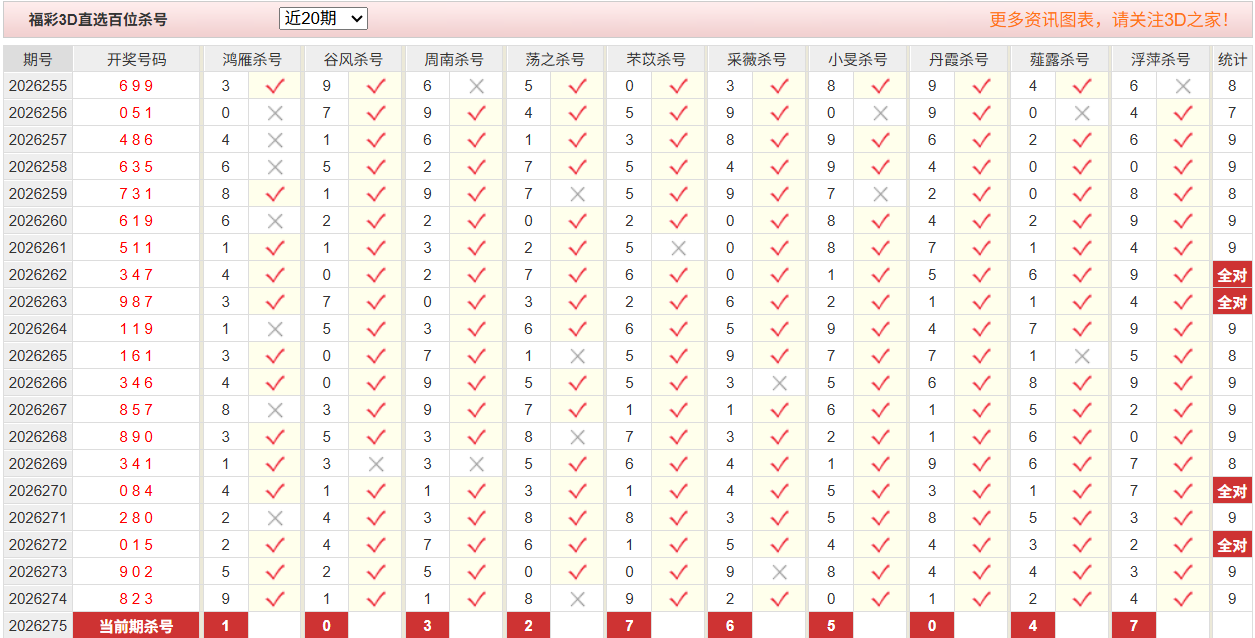Select the current 小旻杀号 kill number 5
Viewport: 1255px width, 638px height.
[x=831, y=626]
